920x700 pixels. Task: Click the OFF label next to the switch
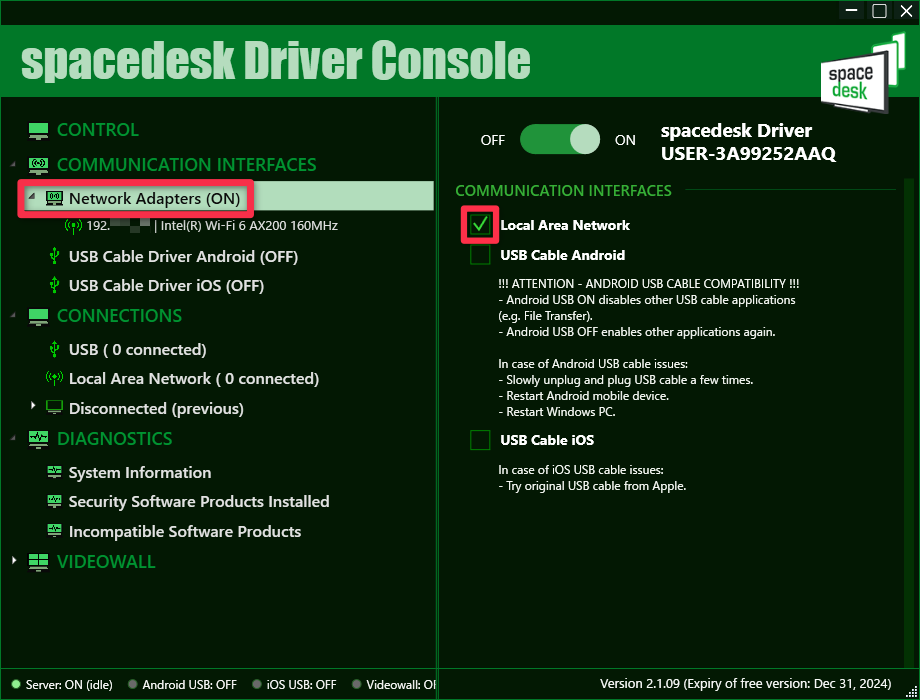coord(492,140)
